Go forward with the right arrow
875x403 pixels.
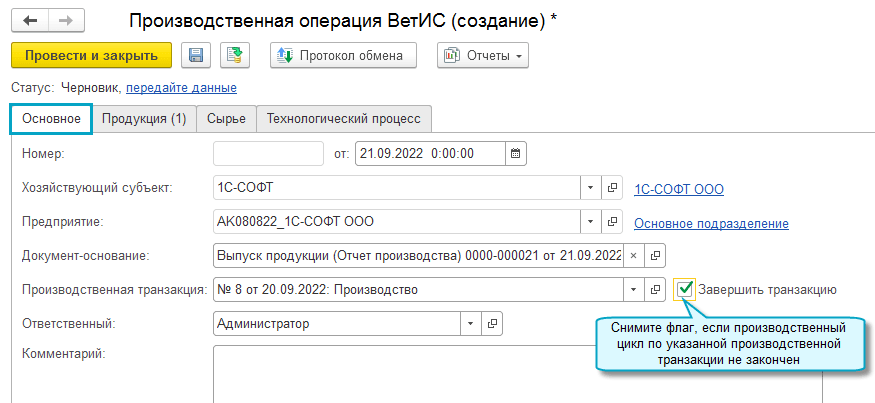tap(65, 20)
